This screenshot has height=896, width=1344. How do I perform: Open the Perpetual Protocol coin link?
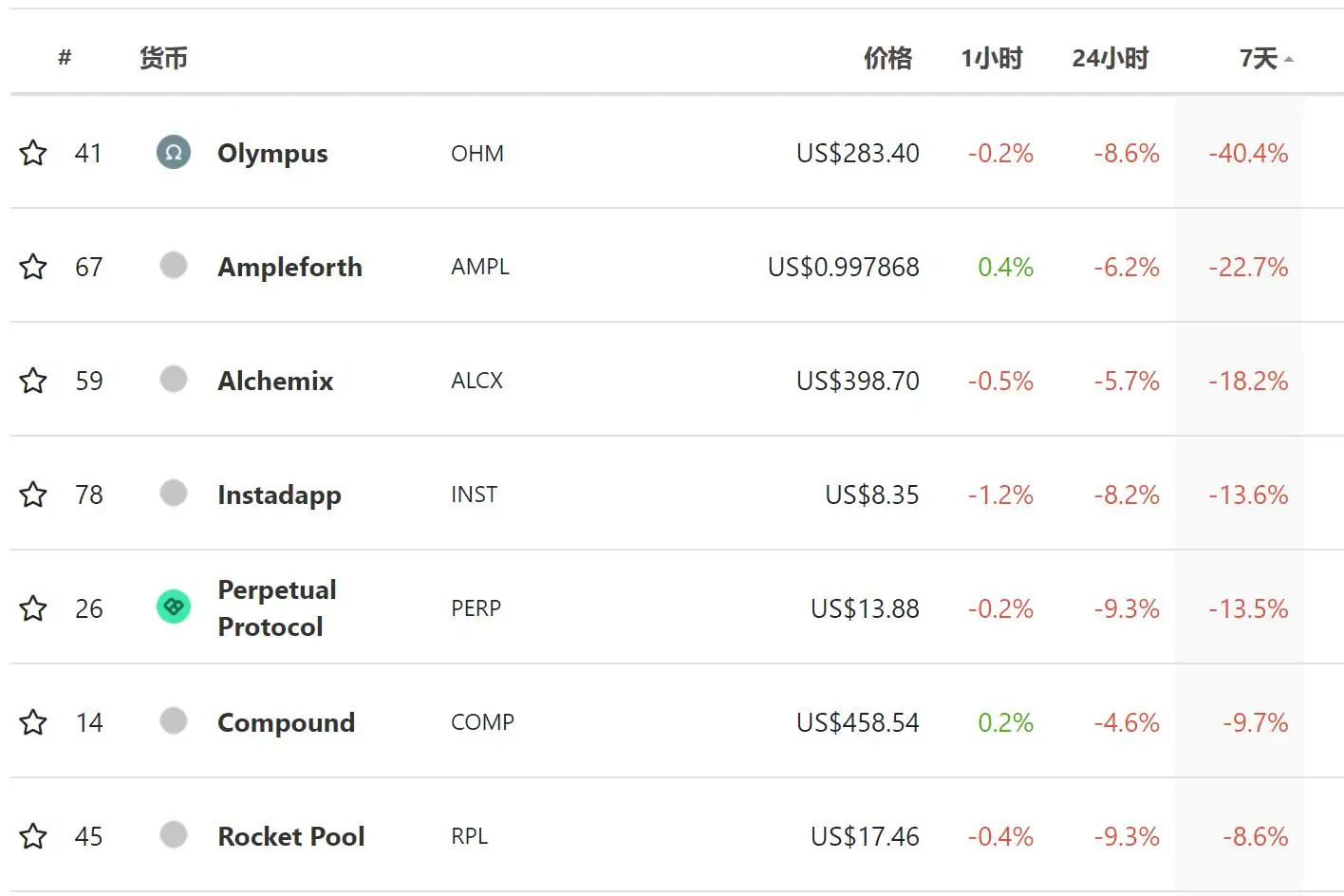point(276,607)
